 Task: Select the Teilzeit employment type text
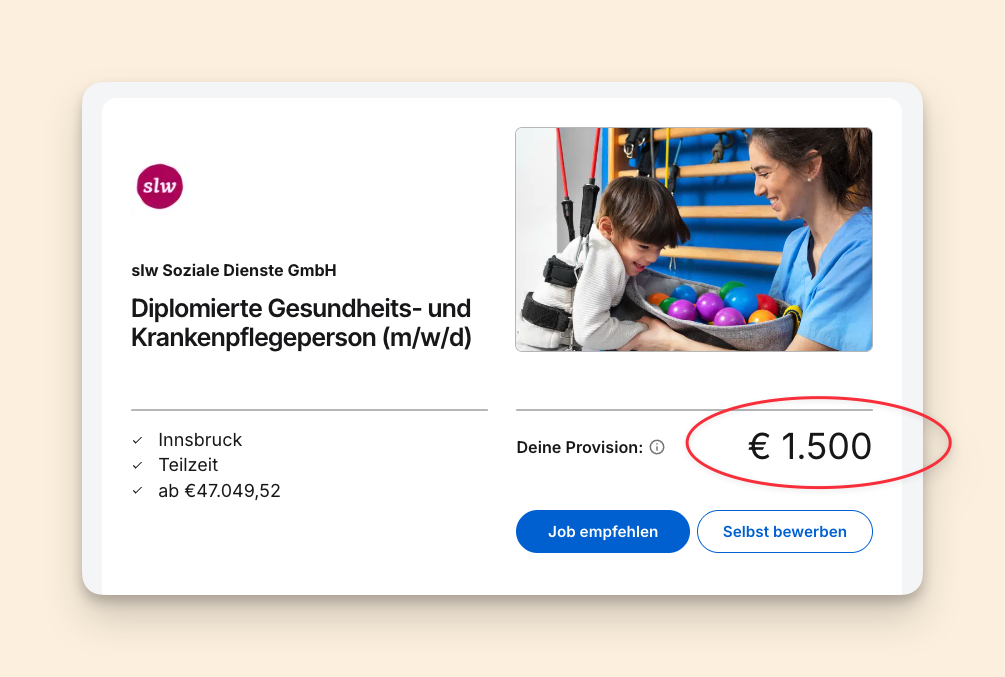point(188,465)
